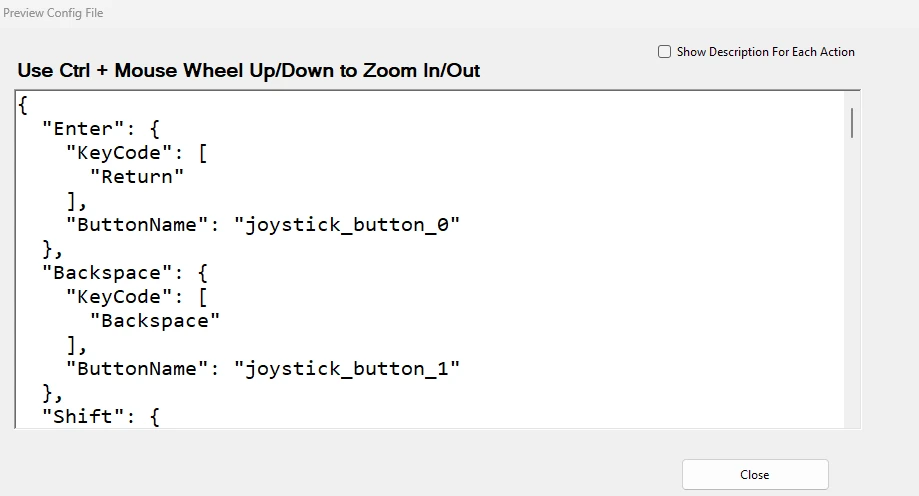Click the Show Description For Each Action label
The image size is (919, 496).
point(765,52)
